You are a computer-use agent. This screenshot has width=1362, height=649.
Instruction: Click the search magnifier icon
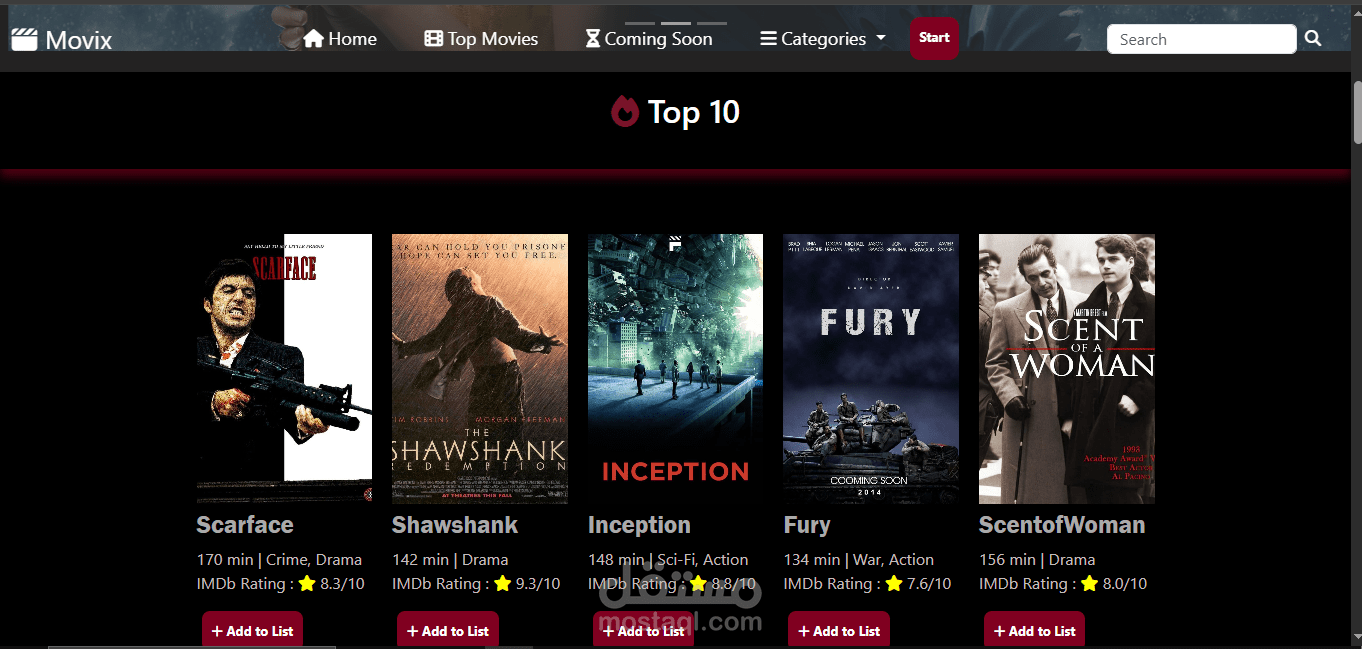click(1313, 39)
